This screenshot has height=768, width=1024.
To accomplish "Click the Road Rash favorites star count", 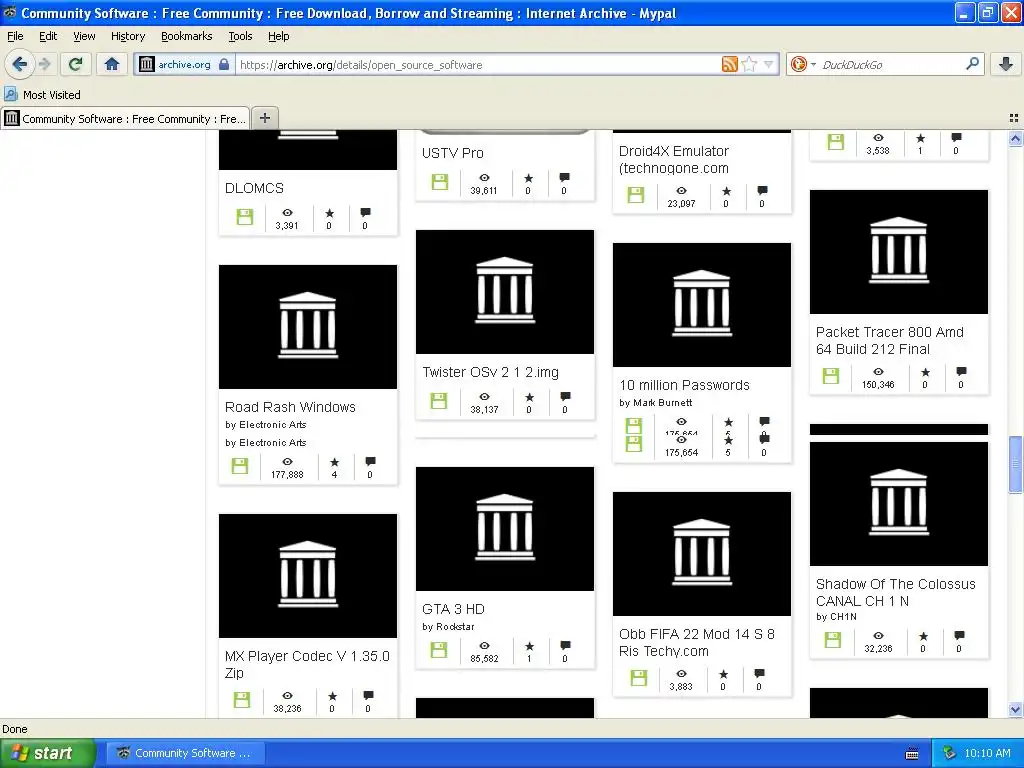I will coord(334,468).
